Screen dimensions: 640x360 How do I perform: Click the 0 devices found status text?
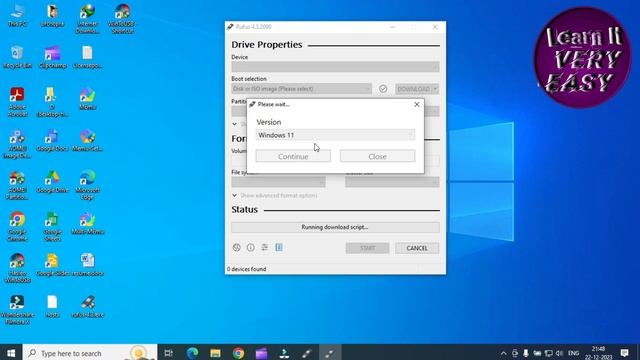[x=247, y=269]
